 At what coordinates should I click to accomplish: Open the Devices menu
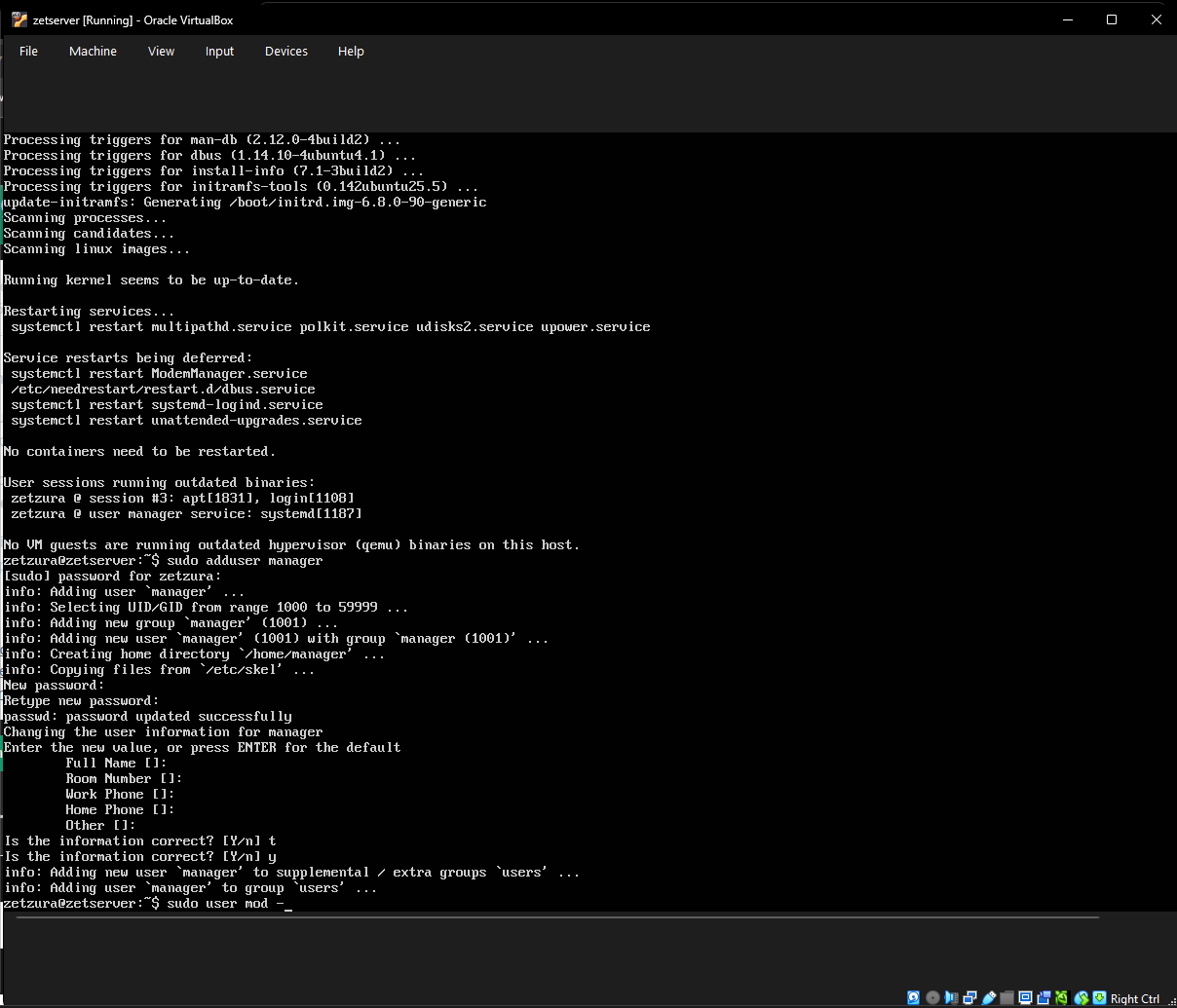285,51
